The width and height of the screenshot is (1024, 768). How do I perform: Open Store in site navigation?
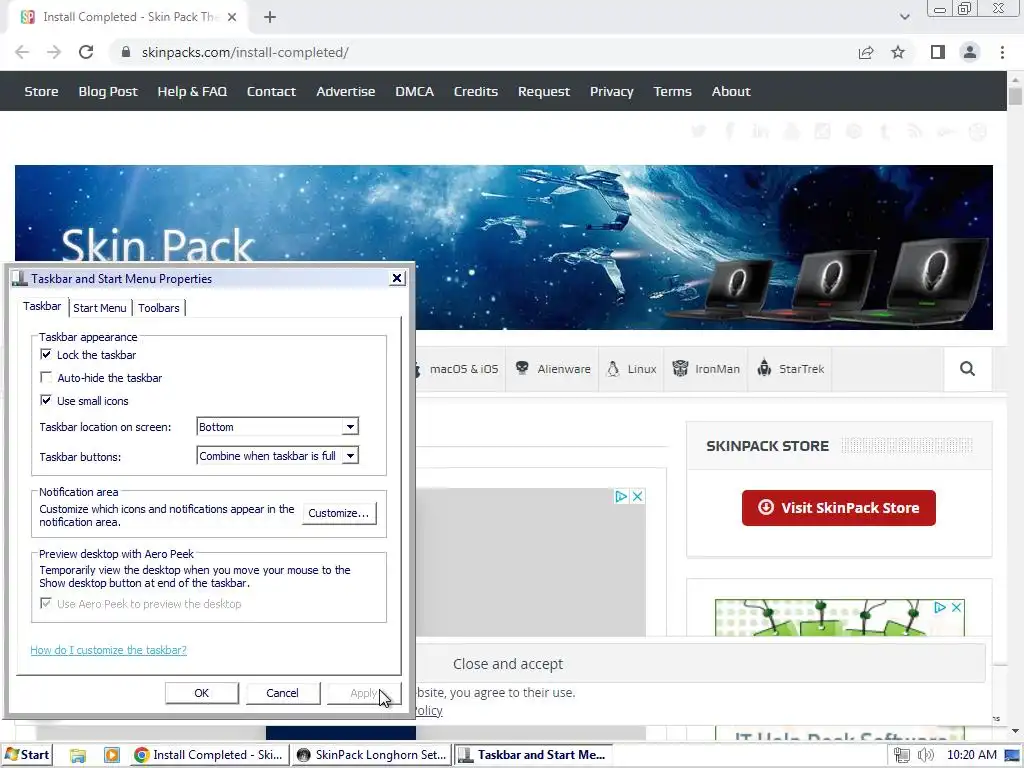[41, 91]
